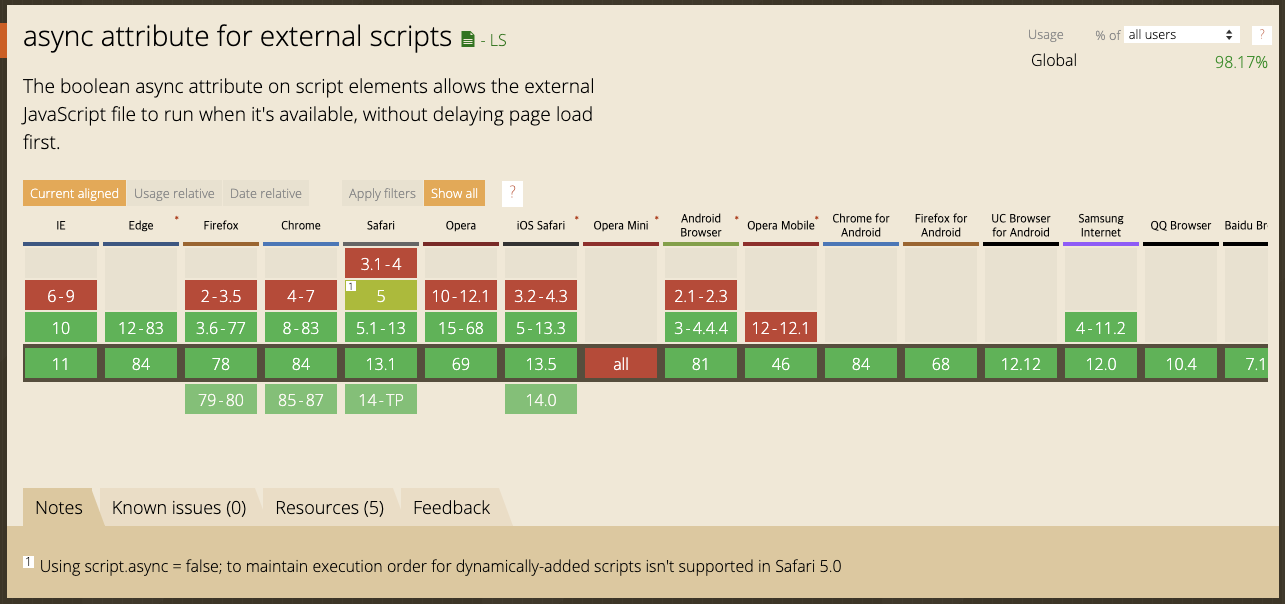Click the Edge 12-83 cell
1285x604 pixels.
pyautogui.click(x=141, y=328)
